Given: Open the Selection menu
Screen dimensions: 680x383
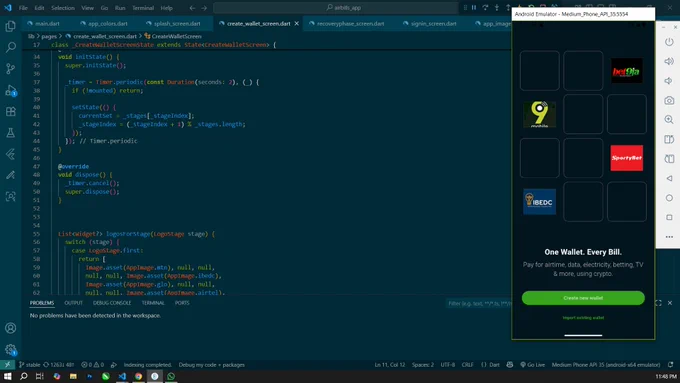Looking at the screenshot, I should (63, 8).
